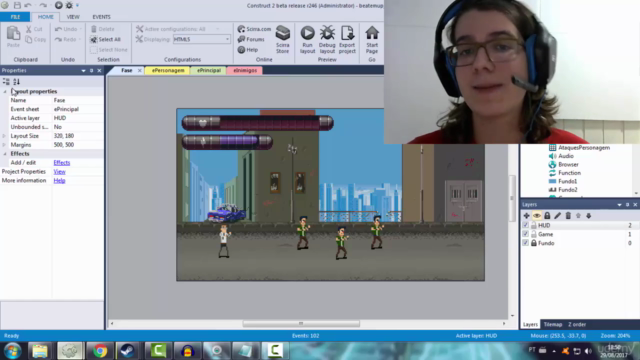Click the Save icon in quick access toolbar
This screenshot has height=360, width=640.
click(17, 5)
